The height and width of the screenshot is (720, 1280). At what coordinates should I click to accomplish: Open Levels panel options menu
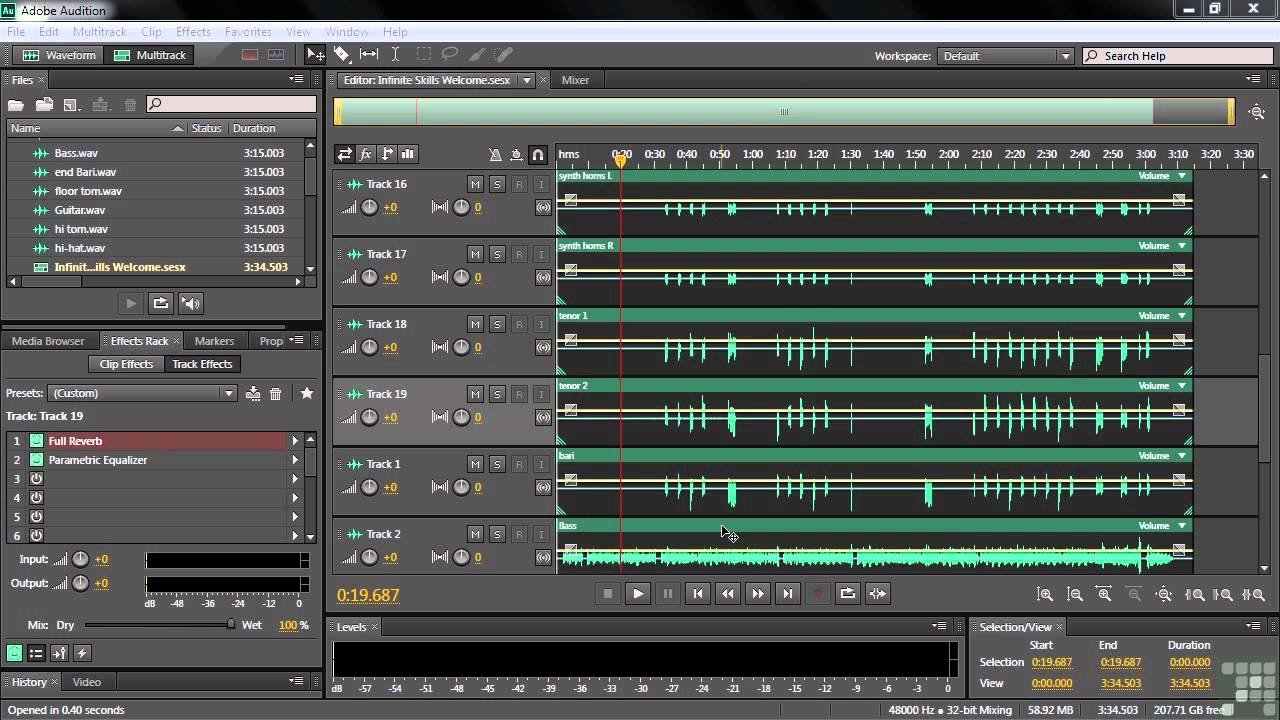tap(939, 626)
